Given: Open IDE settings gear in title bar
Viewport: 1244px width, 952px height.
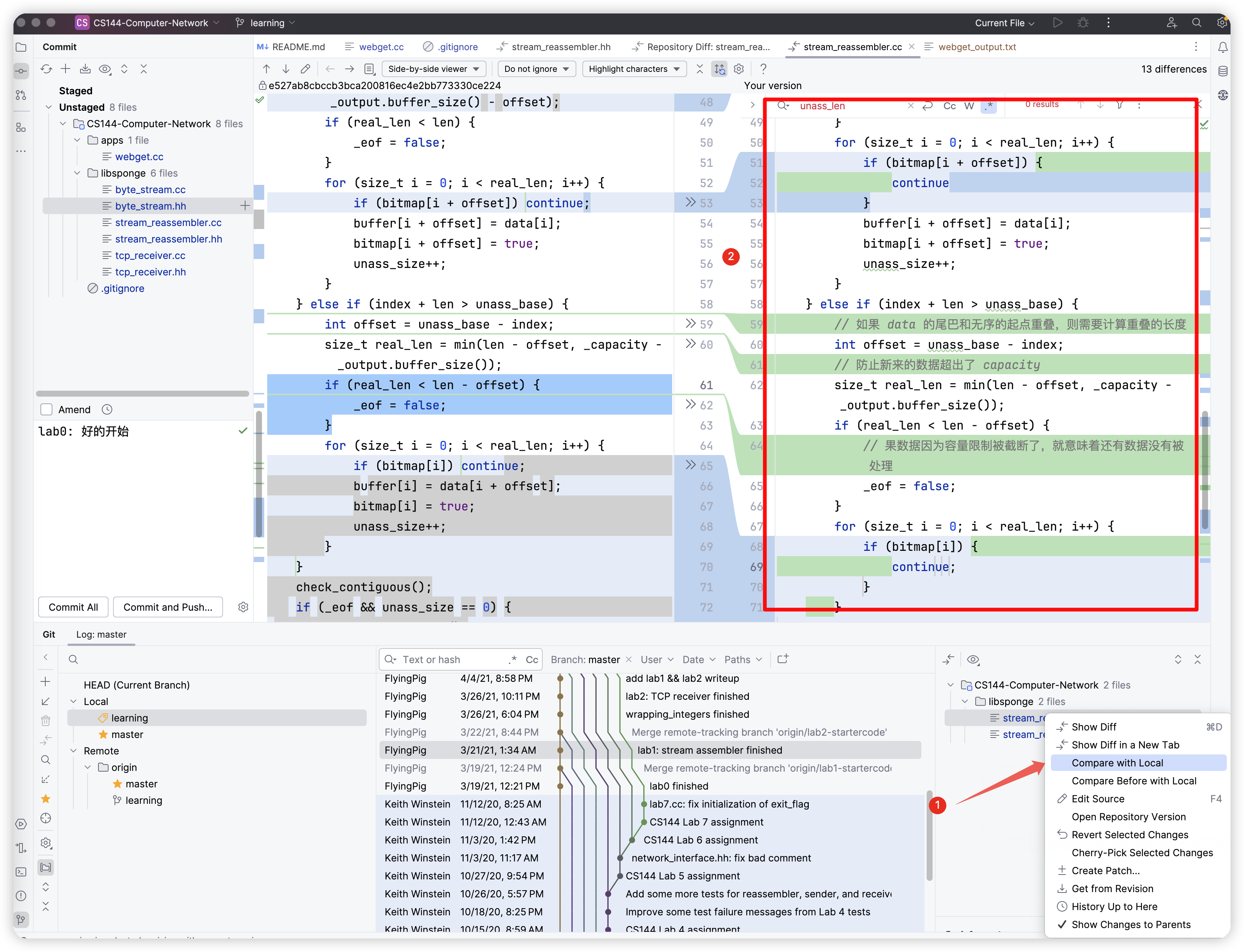Looking at the screenshot, I should pos(1222,23).
